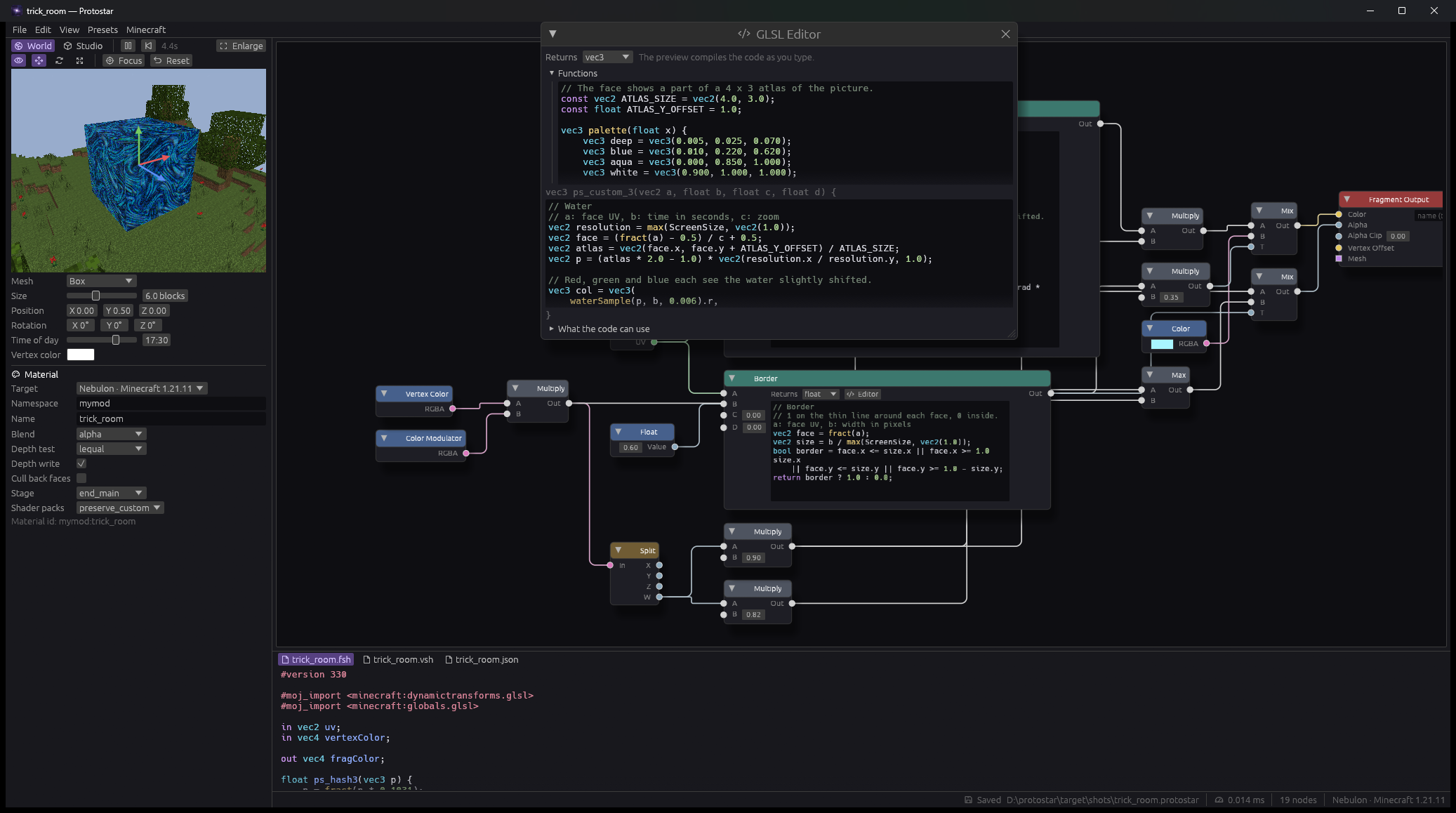Collapse the Fragment Output node
The height and width of the screenshot is (813, 1456).
pyautogui.click(x=1347, y=199)
